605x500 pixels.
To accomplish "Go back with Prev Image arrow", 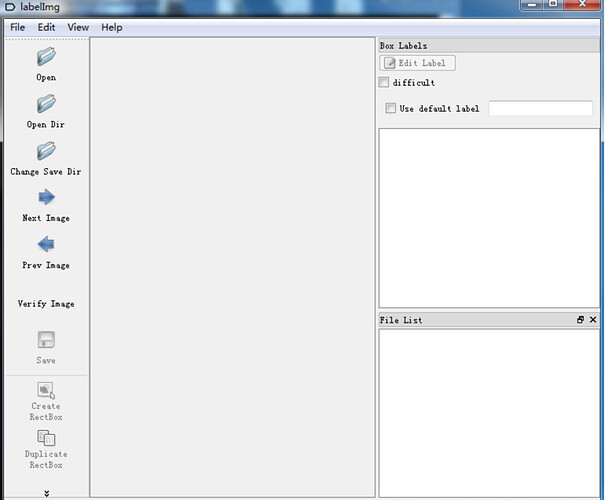I will point(46,244).
